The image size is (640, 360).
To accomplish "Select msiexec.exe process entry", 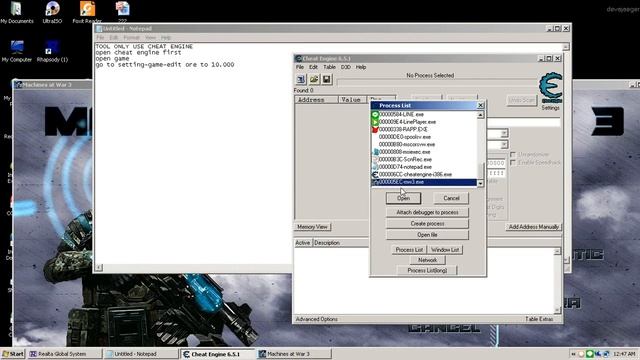I will [x=424, y=152].
